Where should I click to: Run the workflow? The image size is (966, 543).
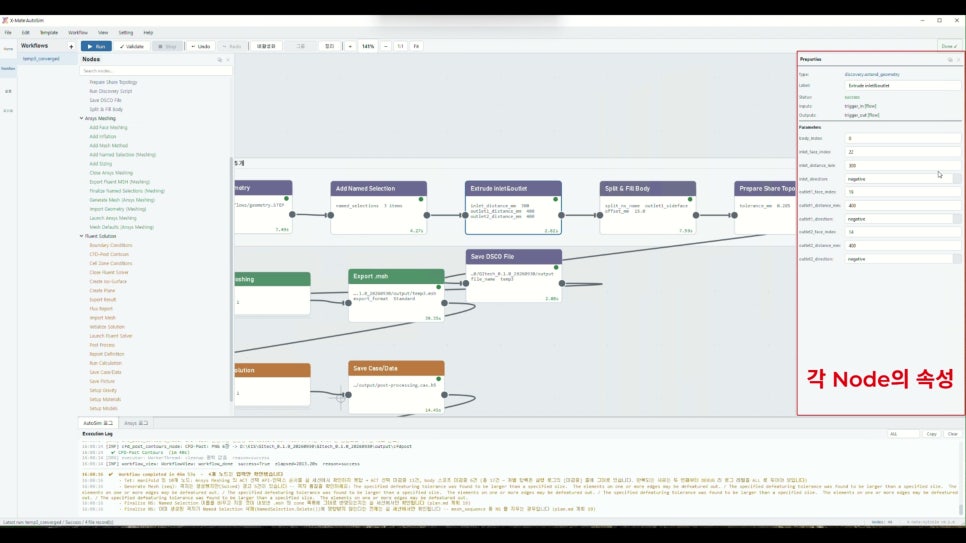96,46
